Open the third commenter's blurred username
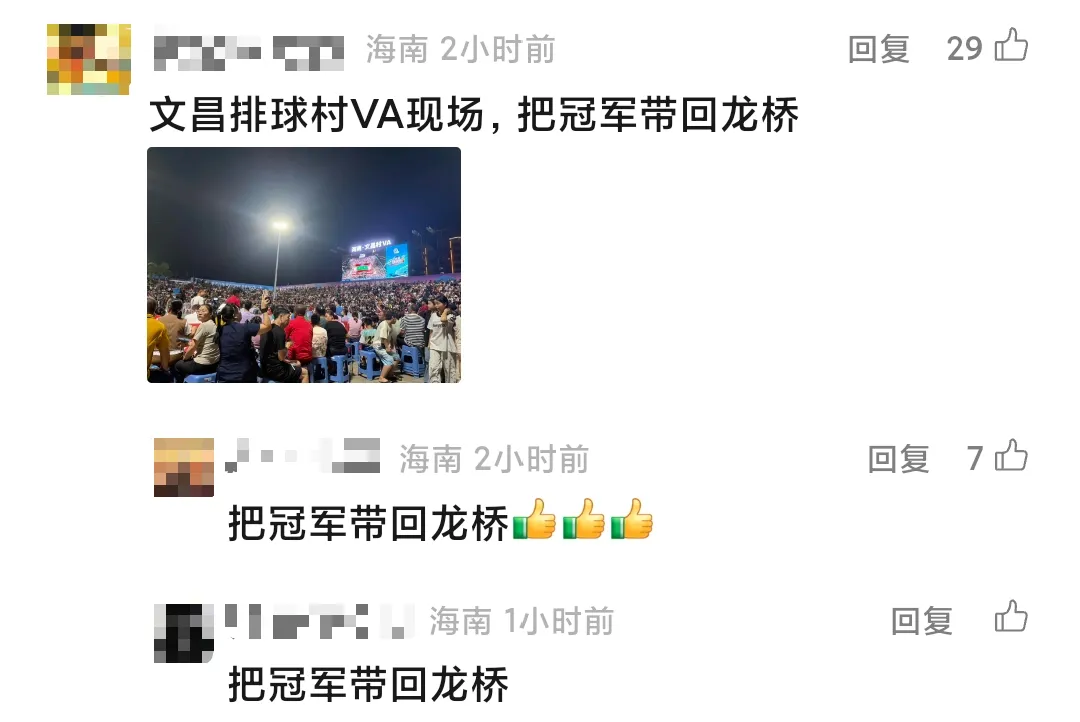Image resolution: width=1080 pixels, height=722 pixels. (319, 621)
